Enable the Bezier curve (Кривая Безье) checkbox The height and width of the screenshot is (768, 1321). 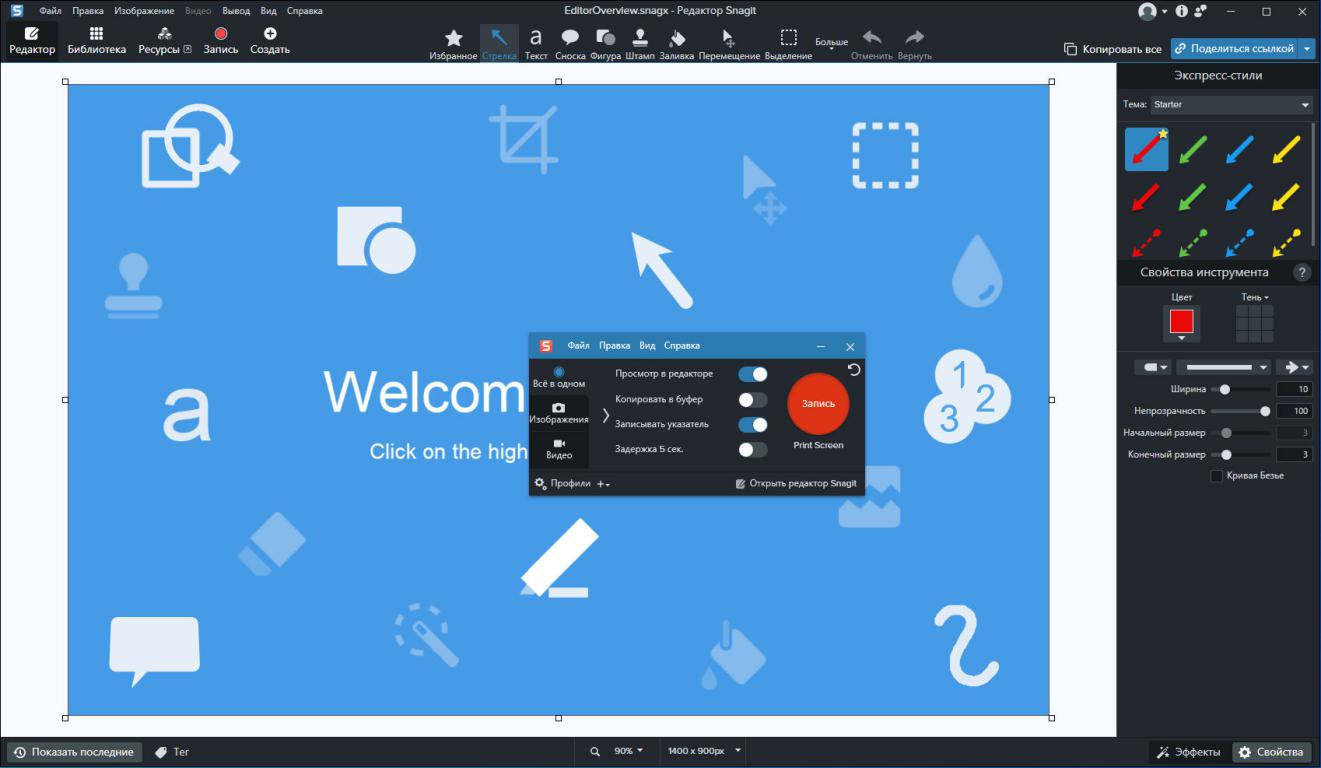click(1217, 476)
